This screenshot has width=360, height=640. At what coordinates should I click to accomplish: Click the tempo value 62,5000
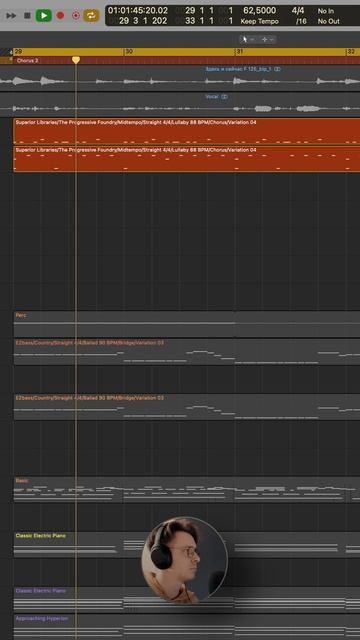260,11
